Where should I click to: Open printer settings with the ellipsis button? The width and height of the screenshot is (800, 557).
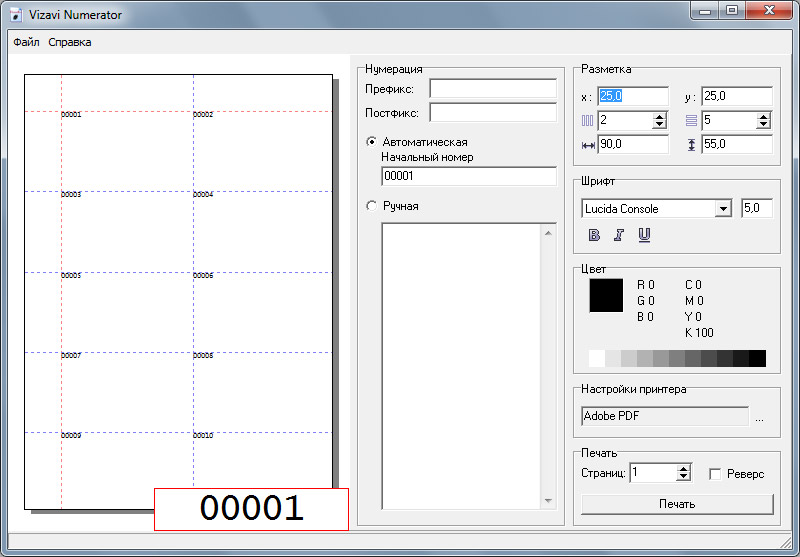(759, 417)
